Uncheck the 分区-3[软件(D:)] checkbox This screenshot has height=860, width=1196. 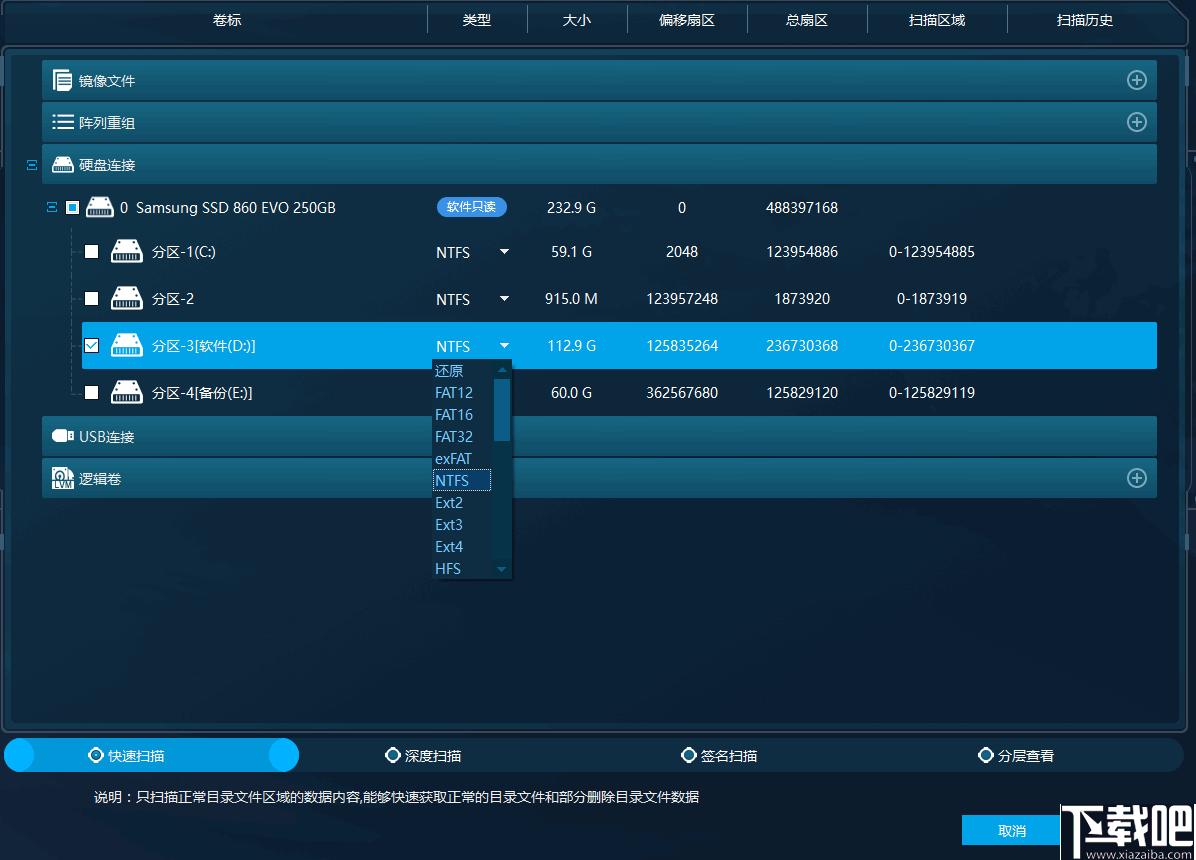click(92, 346)
